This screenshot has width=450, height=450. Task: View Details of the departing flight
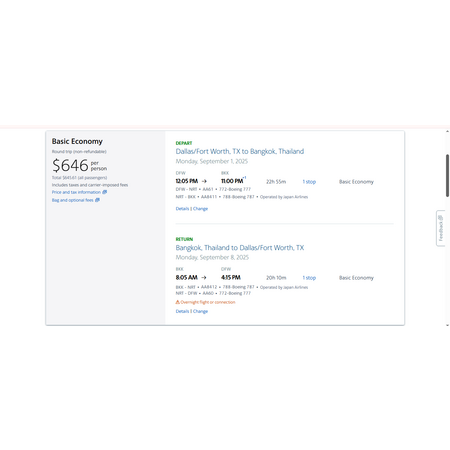(182, 209)
